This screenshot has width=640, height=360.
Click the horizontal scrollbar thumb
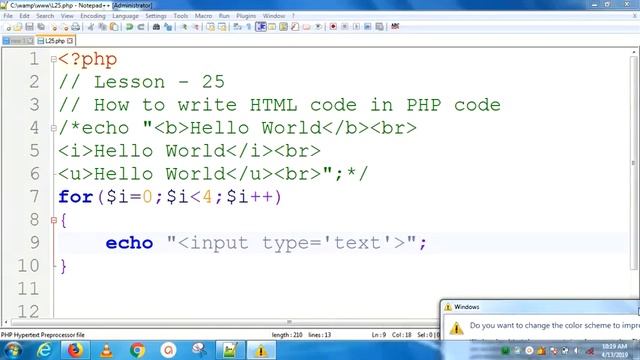coord(289,322)
